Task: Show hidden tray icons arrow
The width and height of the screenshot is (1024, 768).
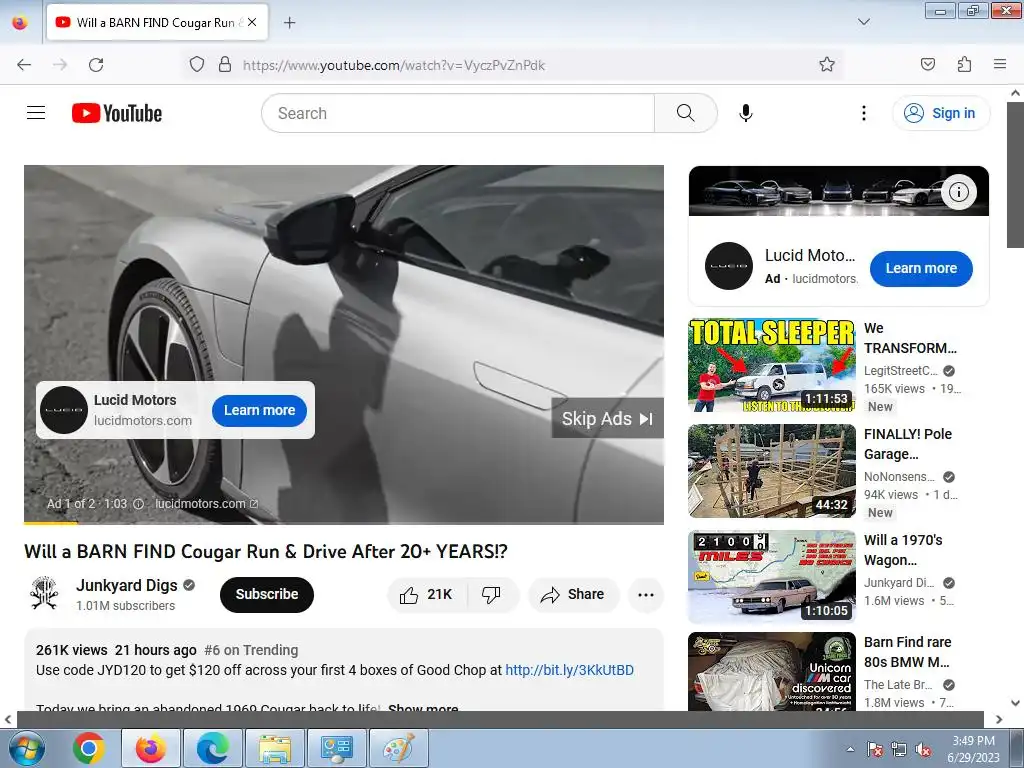Action: (x=850, y=749)
